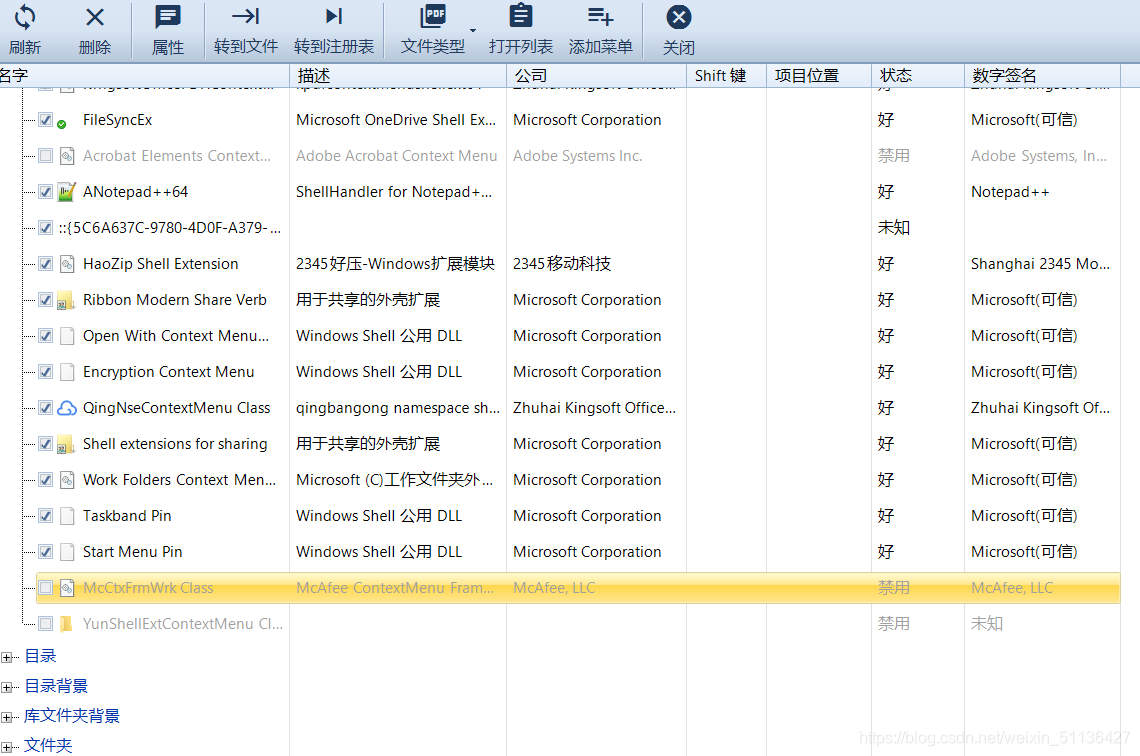This screenshot has height=756, width=1140.
Task: Select the McCtxFrmWrk Class row name
Action: point(148,587)
